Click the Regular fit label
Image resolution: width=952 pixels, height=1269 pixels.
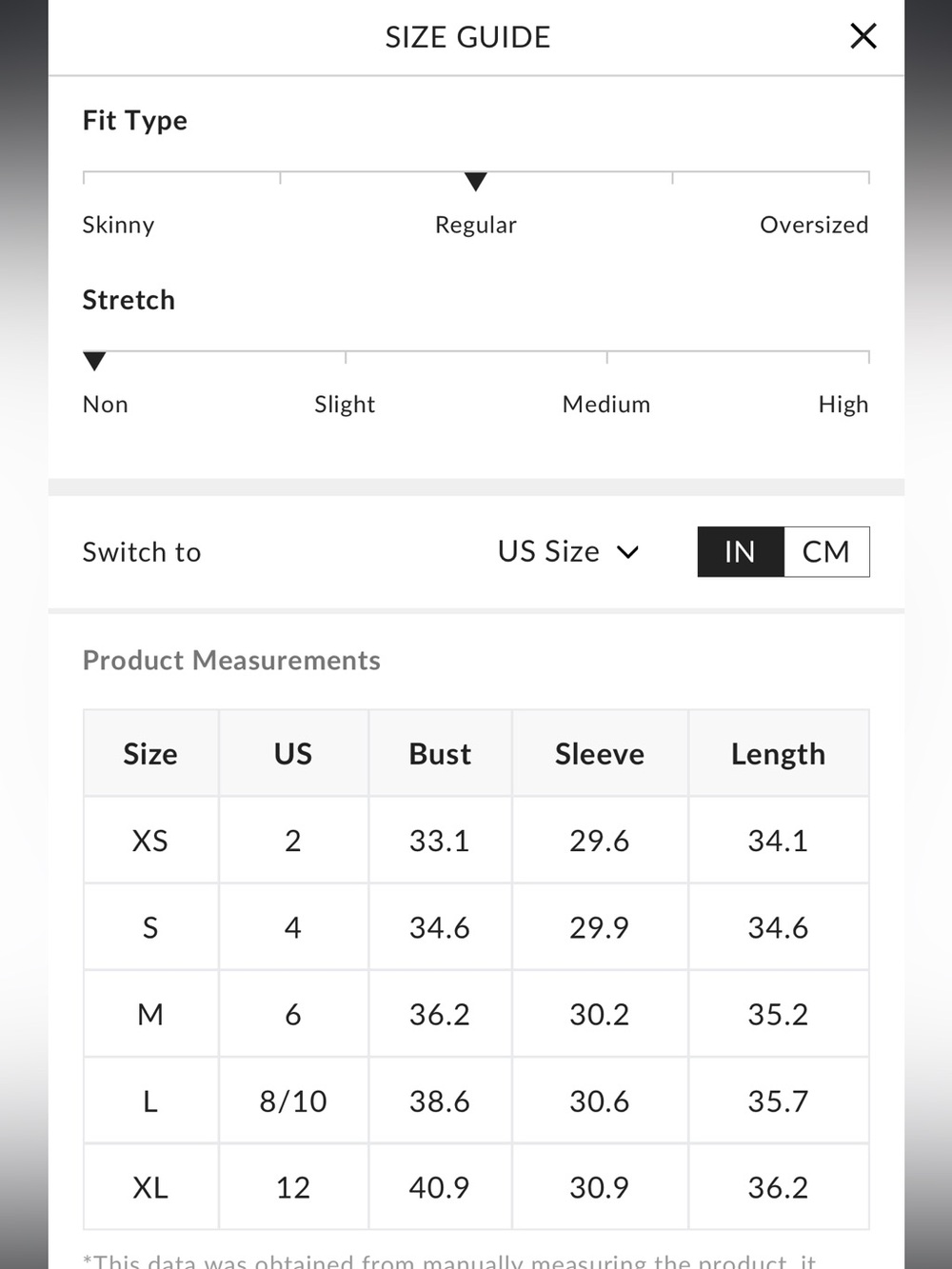[476, 225]
